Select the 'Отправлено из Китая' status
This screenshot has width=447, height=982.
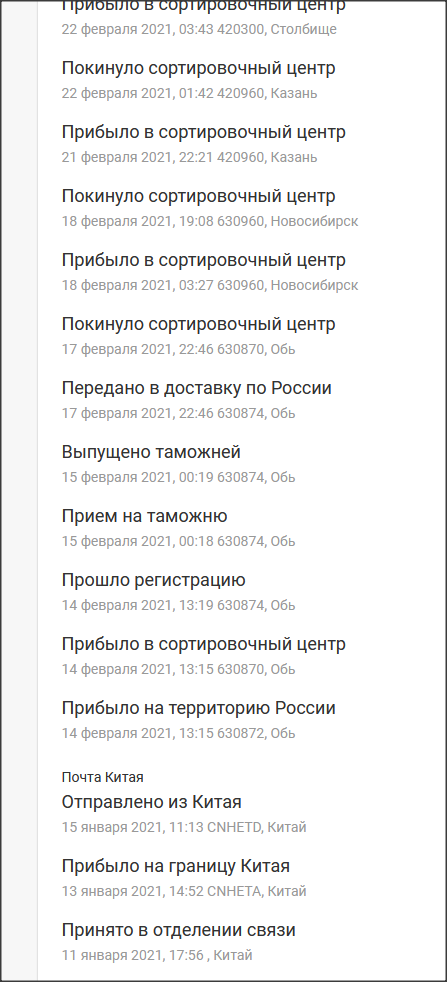[x=152, y=802]
